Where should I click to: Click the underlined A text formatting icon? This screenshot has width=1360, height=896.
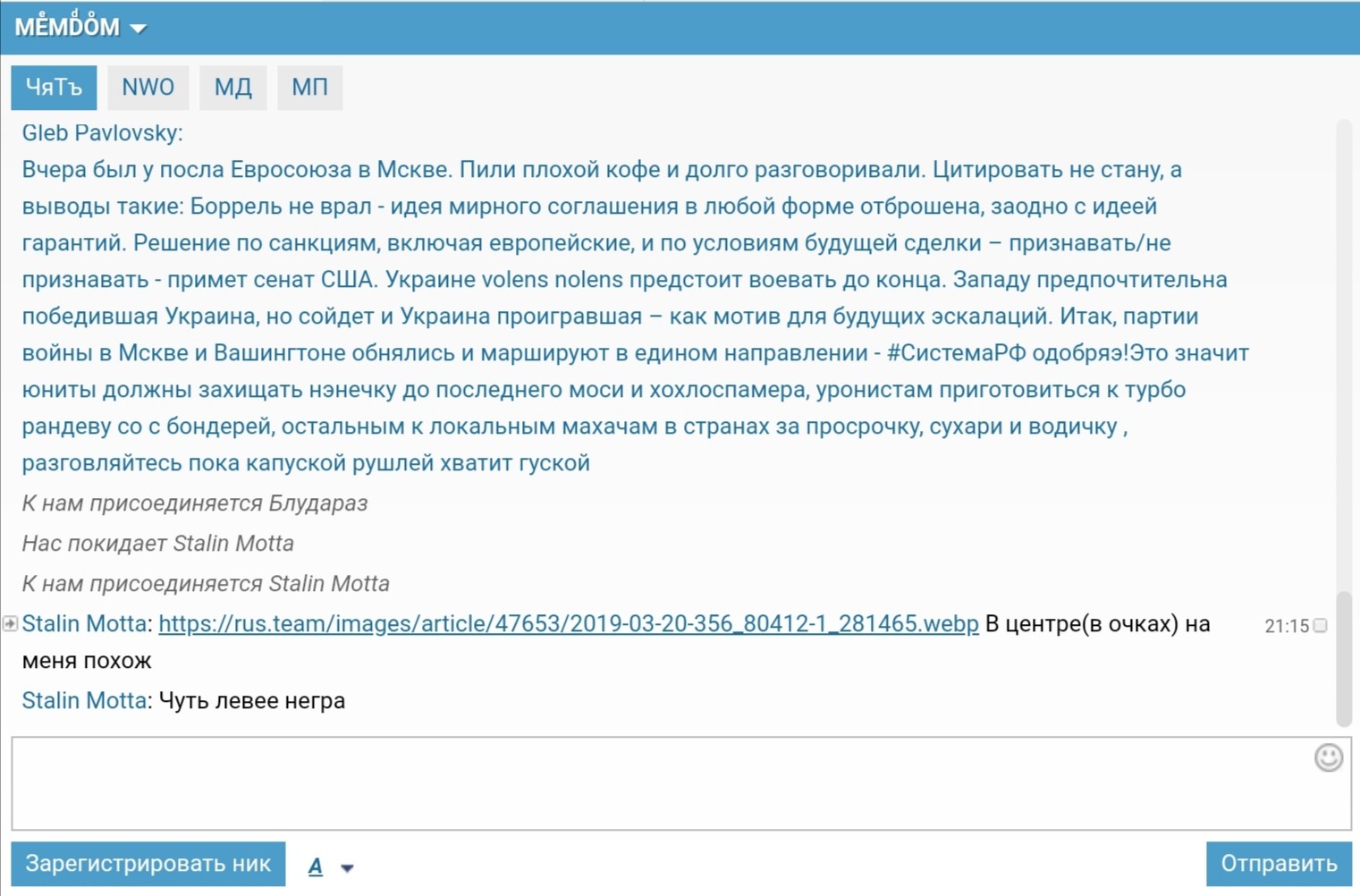[316, 866]
